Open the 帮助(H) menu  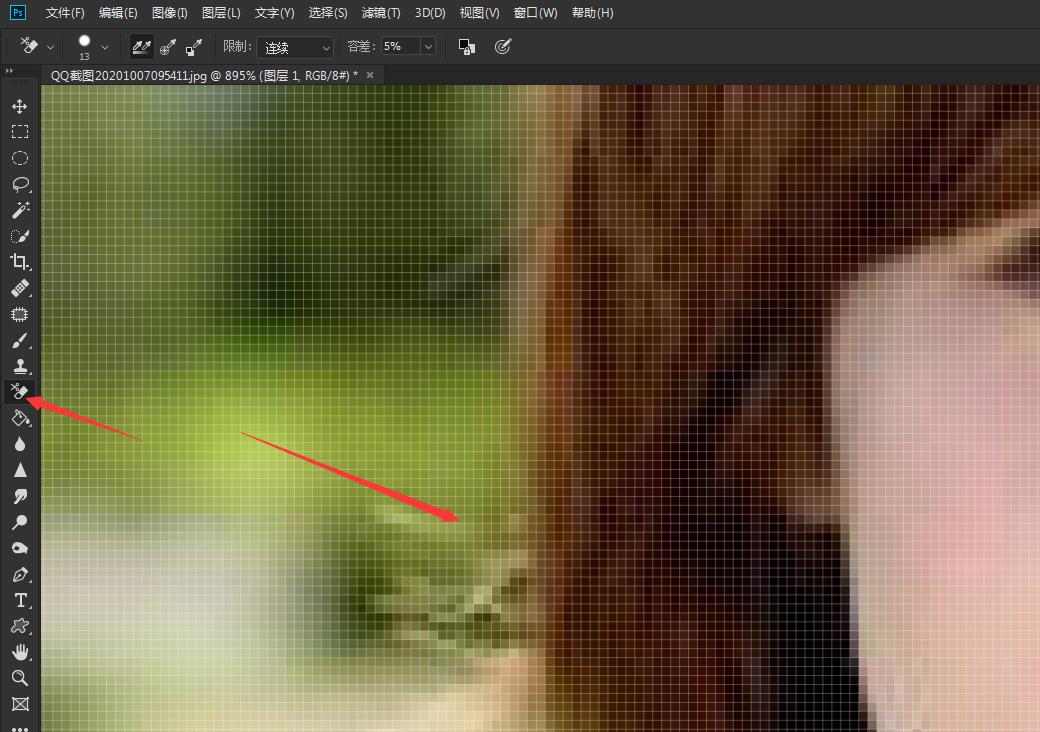[x=592, y=13]
